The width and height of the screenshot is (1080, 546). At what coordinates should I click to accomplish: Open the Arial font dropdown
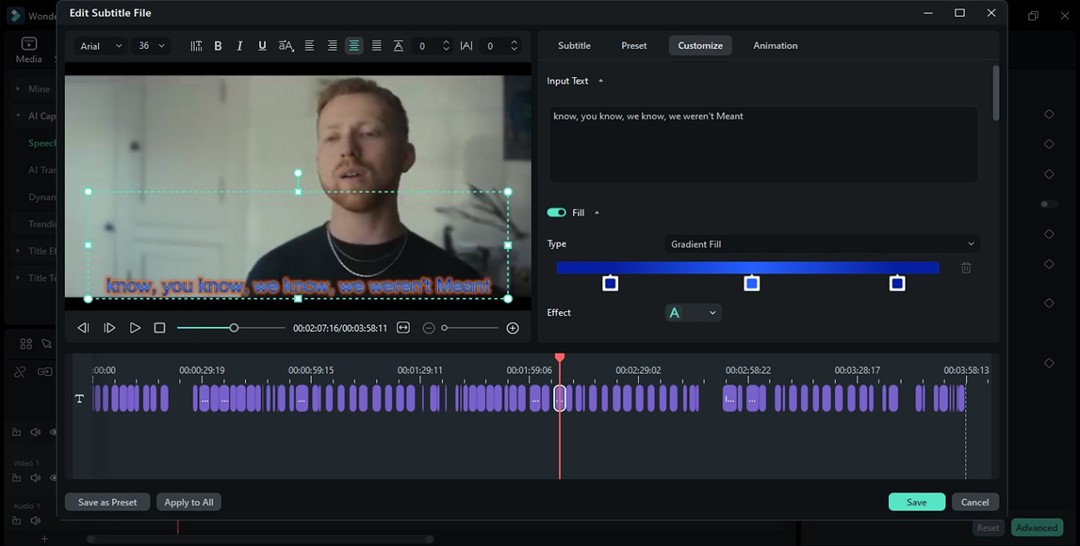point(101,46)
